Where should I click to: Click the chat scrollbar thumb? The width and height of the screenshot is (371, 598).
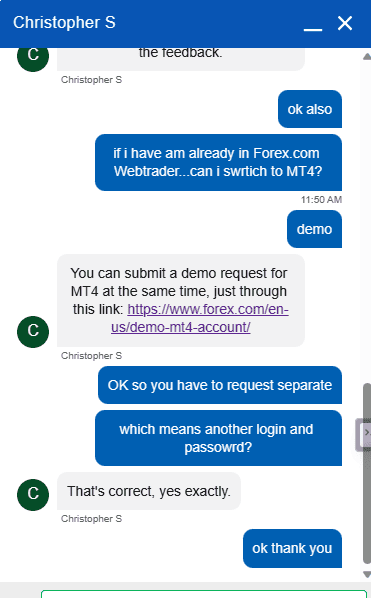(x=367, y=473)
